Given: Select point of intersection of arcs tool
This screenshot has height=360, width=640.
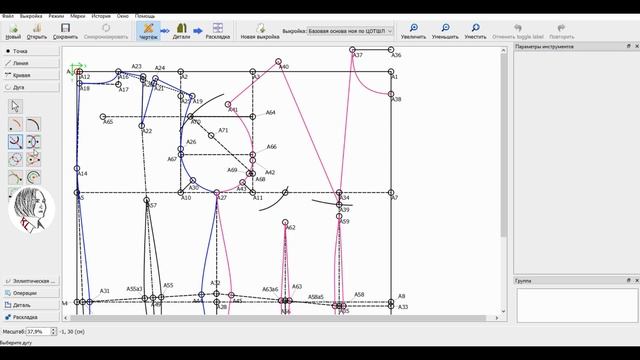Looking at the screenshot, I should coord(33,142).
